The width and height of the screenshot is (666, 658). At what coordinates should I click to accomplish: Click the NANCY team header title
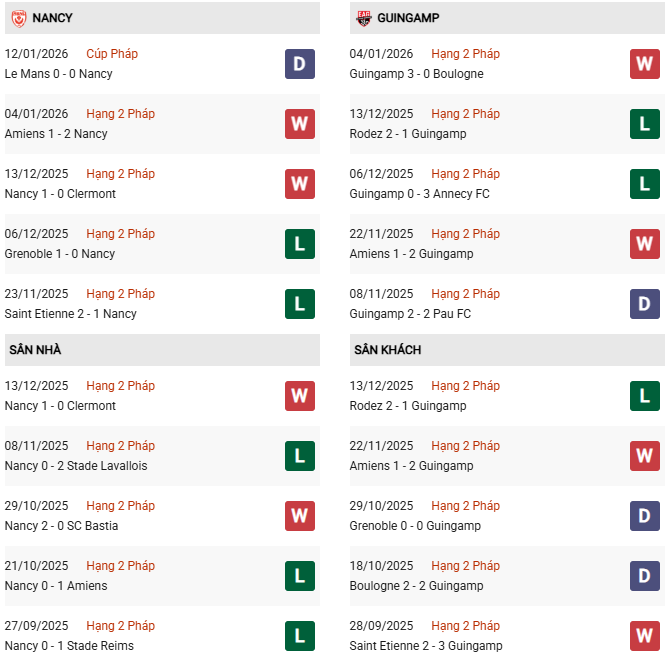coord(52,18)
